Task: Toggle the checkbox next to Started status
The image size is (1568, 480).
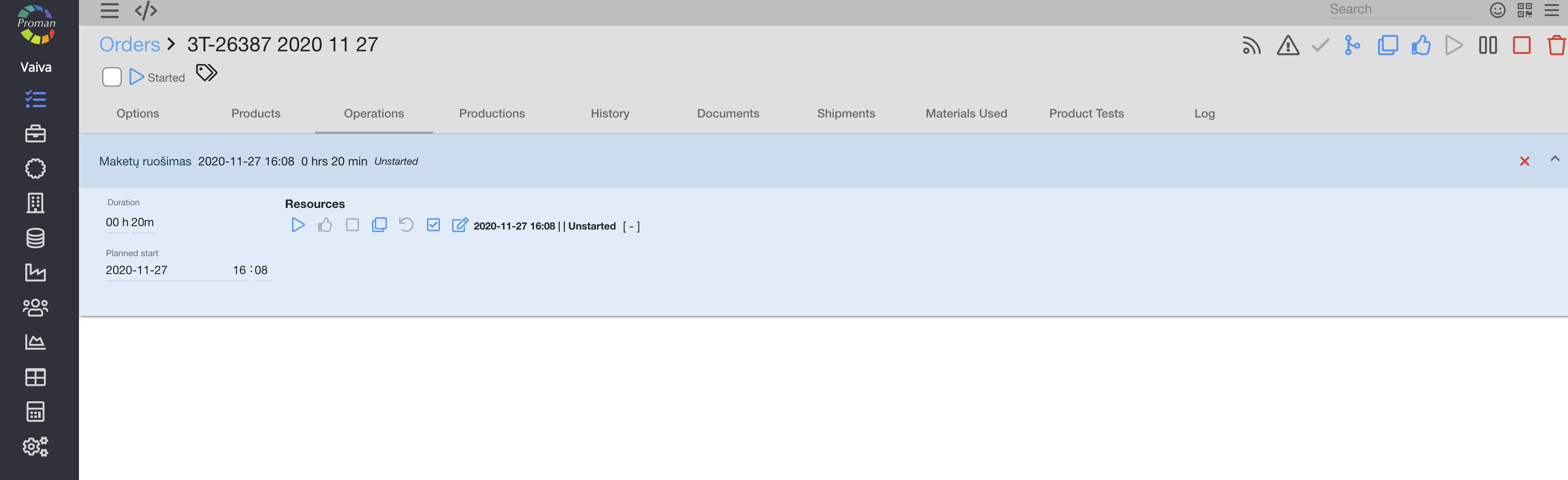Action: click(x=112, y=77)
